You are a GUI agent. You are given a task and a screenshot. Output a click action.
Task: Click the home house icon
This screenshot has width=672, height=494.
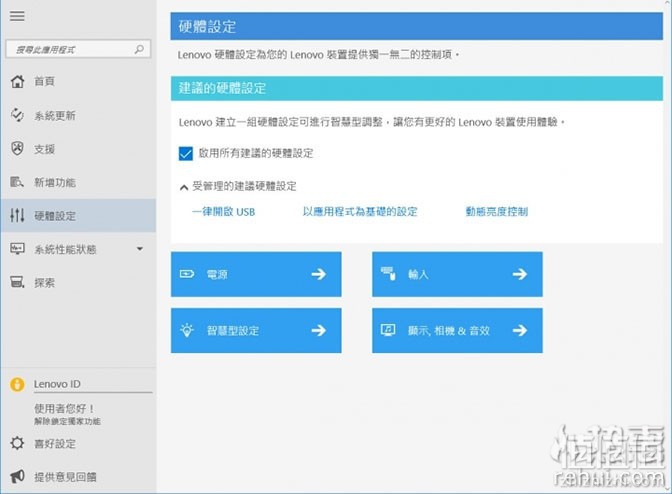click(17, 81)
